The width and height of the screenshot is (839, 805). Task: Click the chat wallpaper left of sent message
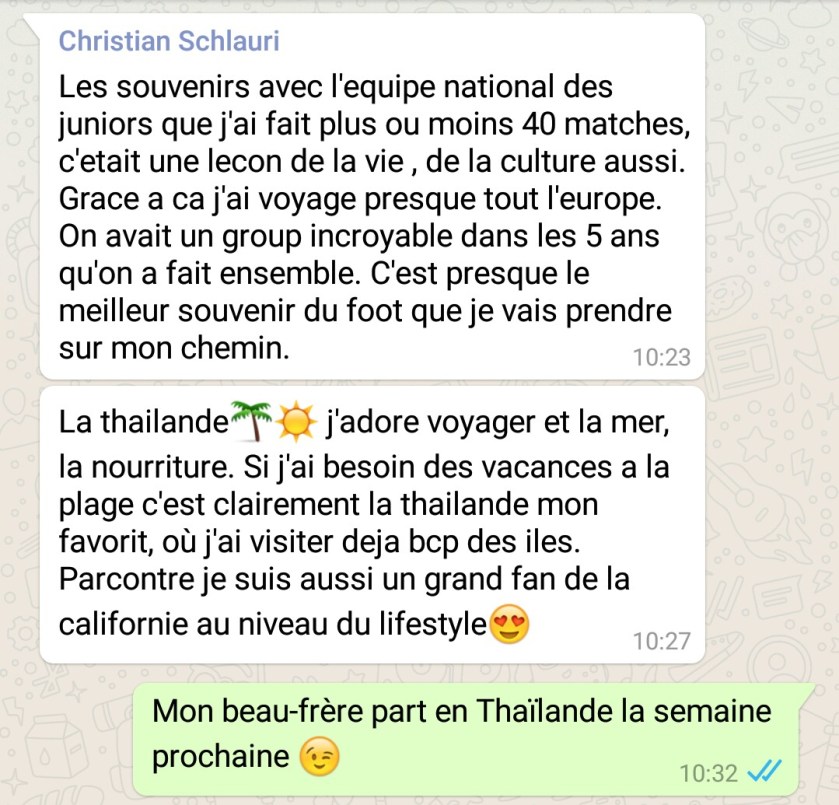64,739
